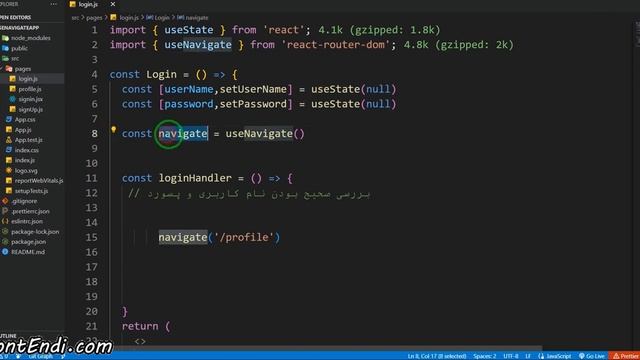Open README.md file
640x360 pixels.
(x=28, y=252)
